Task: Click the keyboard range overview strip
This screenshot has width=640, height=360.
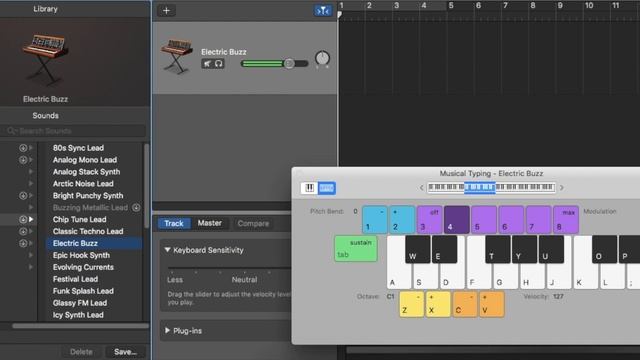Action: point(491,187)
